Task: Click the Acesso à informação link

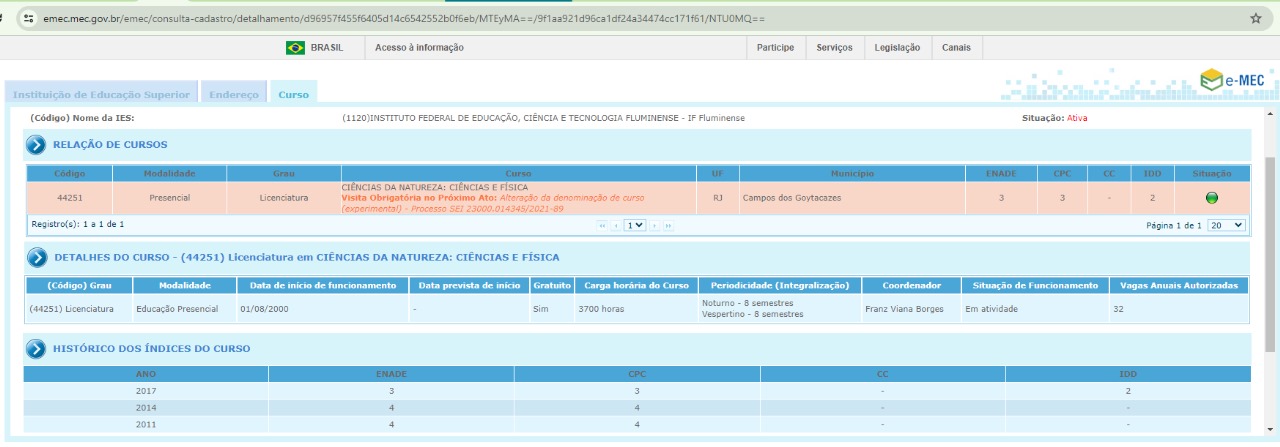Action: click(419, 47)
